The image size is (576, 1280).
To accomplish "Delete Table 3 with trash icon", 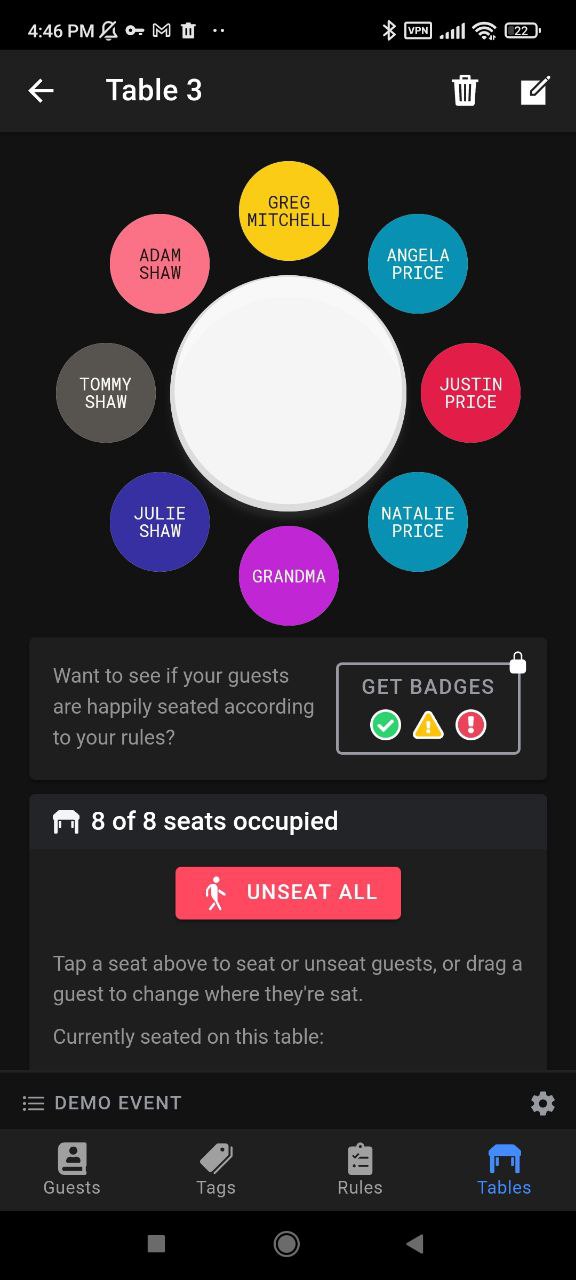I will coord(465,91).
